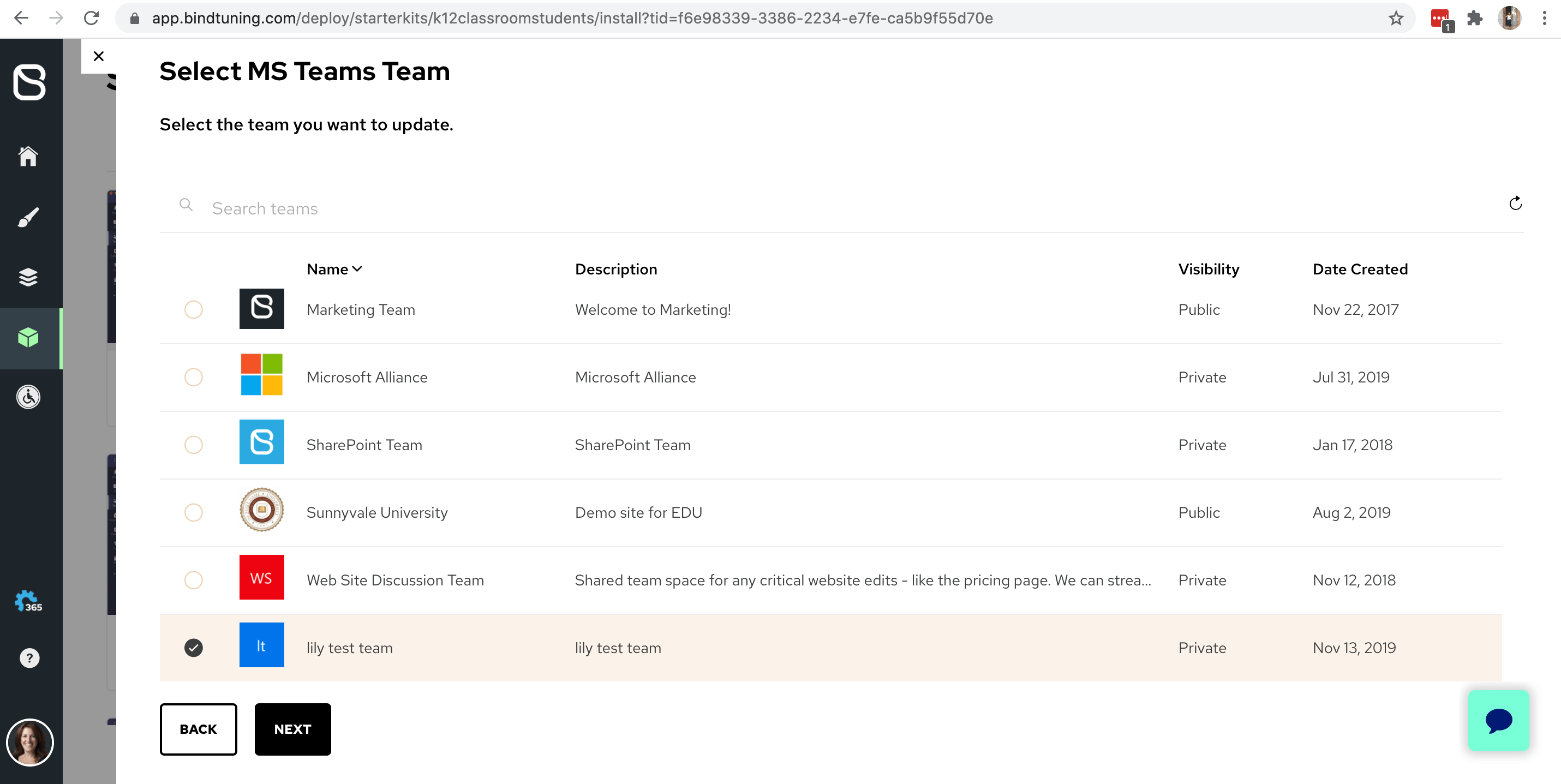Click Private visibility for Microsoft Alliance
1561x784 pixels.
tap(1203, 378)
